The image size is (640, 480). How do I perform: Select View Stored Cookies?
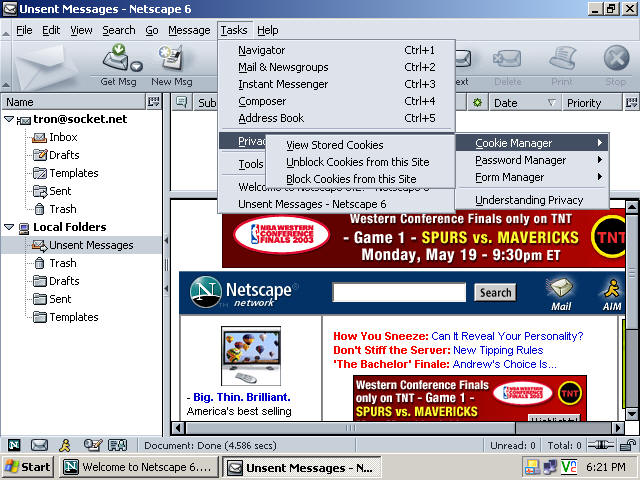360,145
